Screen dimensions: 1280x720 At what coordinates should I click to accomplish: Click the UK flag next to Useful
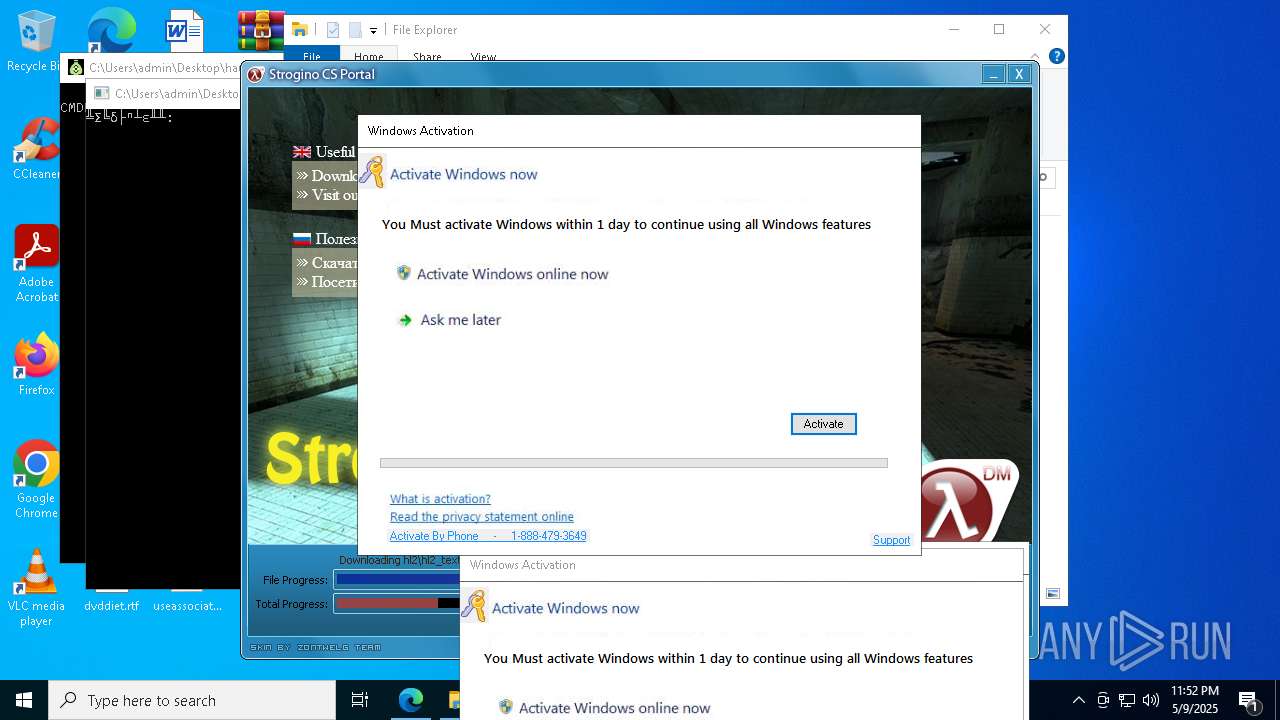(302, 152)
